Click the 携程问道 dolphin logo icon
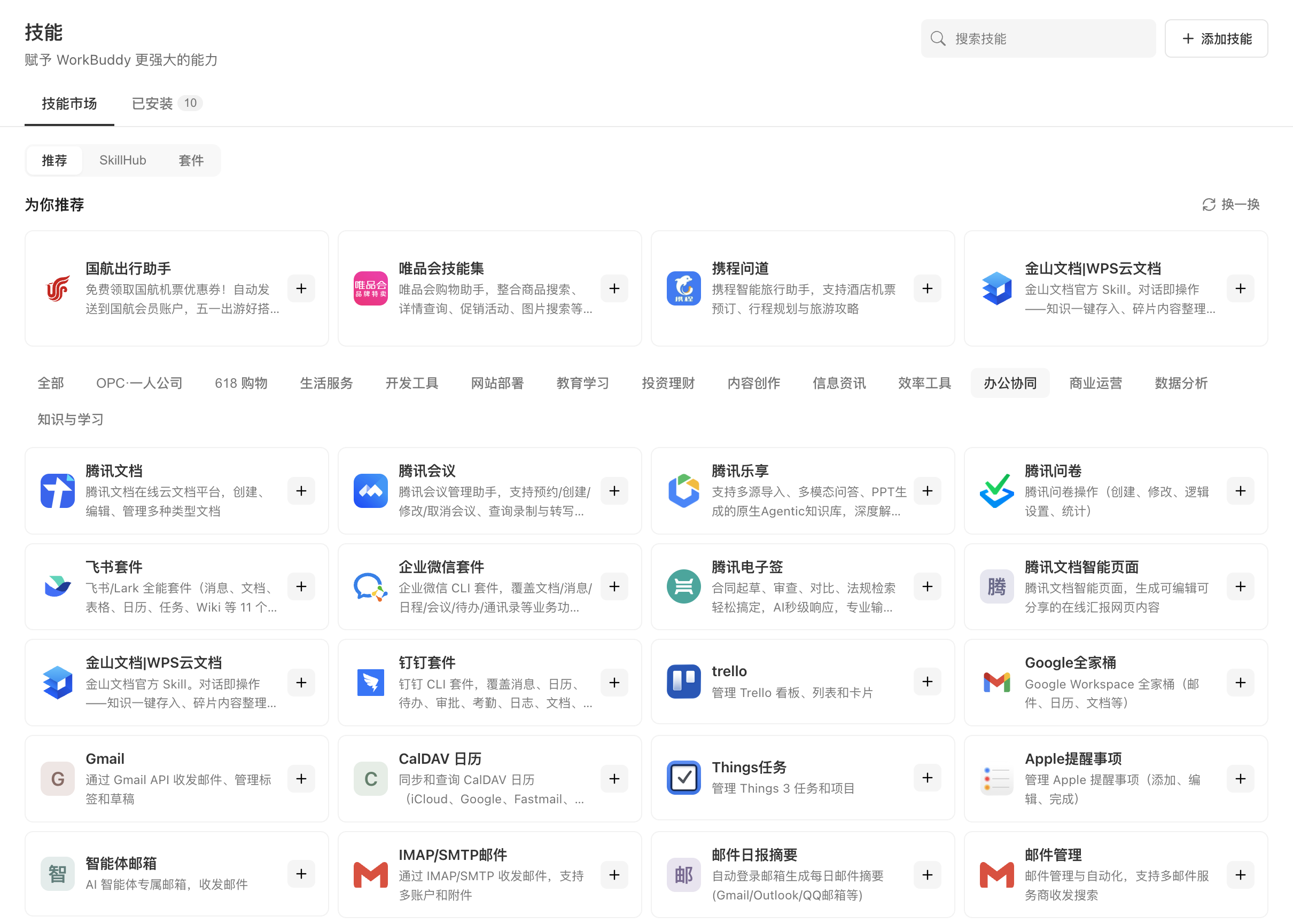 pyautogui.click(x=683, y=288)
